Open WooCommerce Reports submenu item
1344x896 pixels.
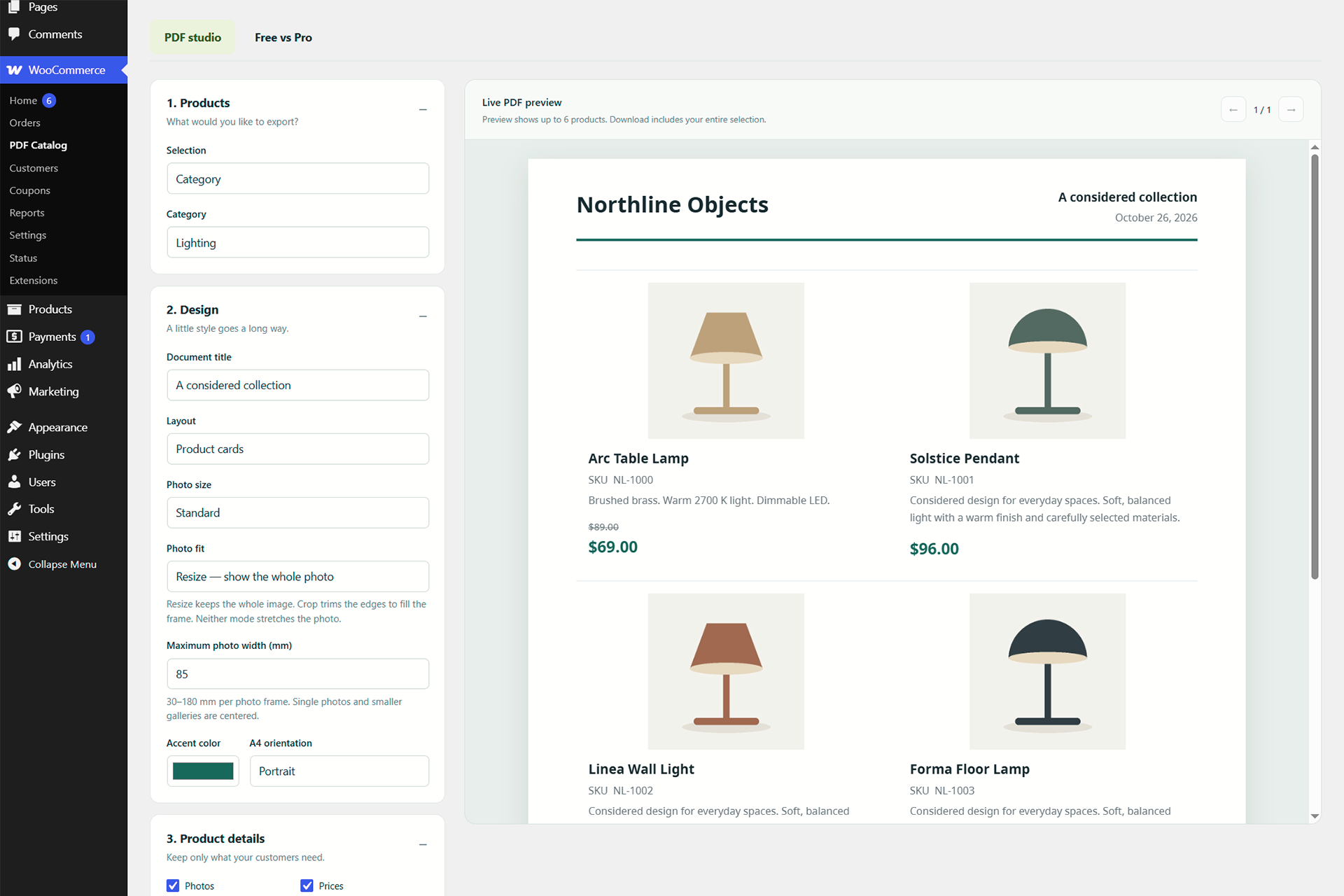(27, 213)
